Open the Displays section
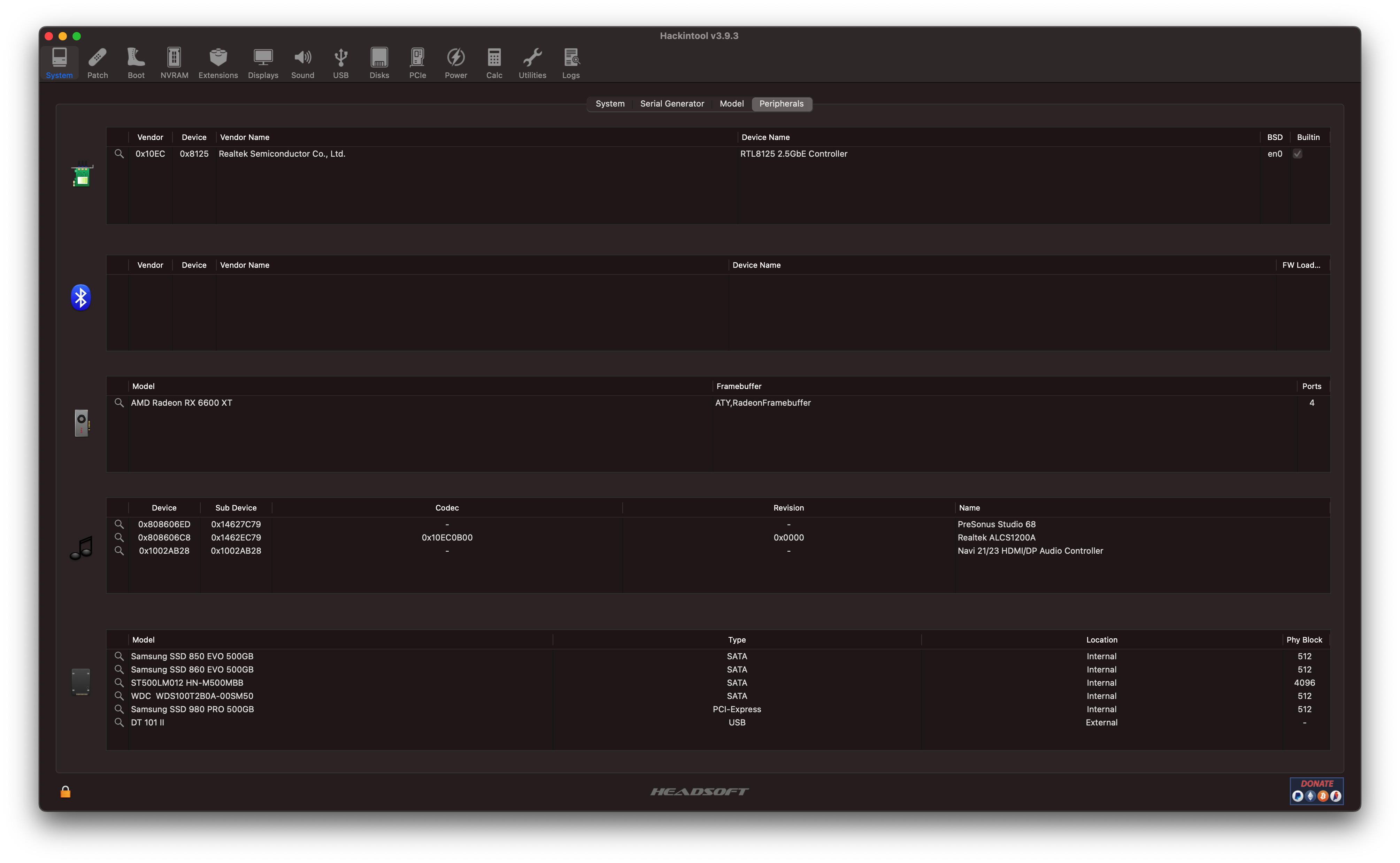1400x863 pixels. (263, 62)
